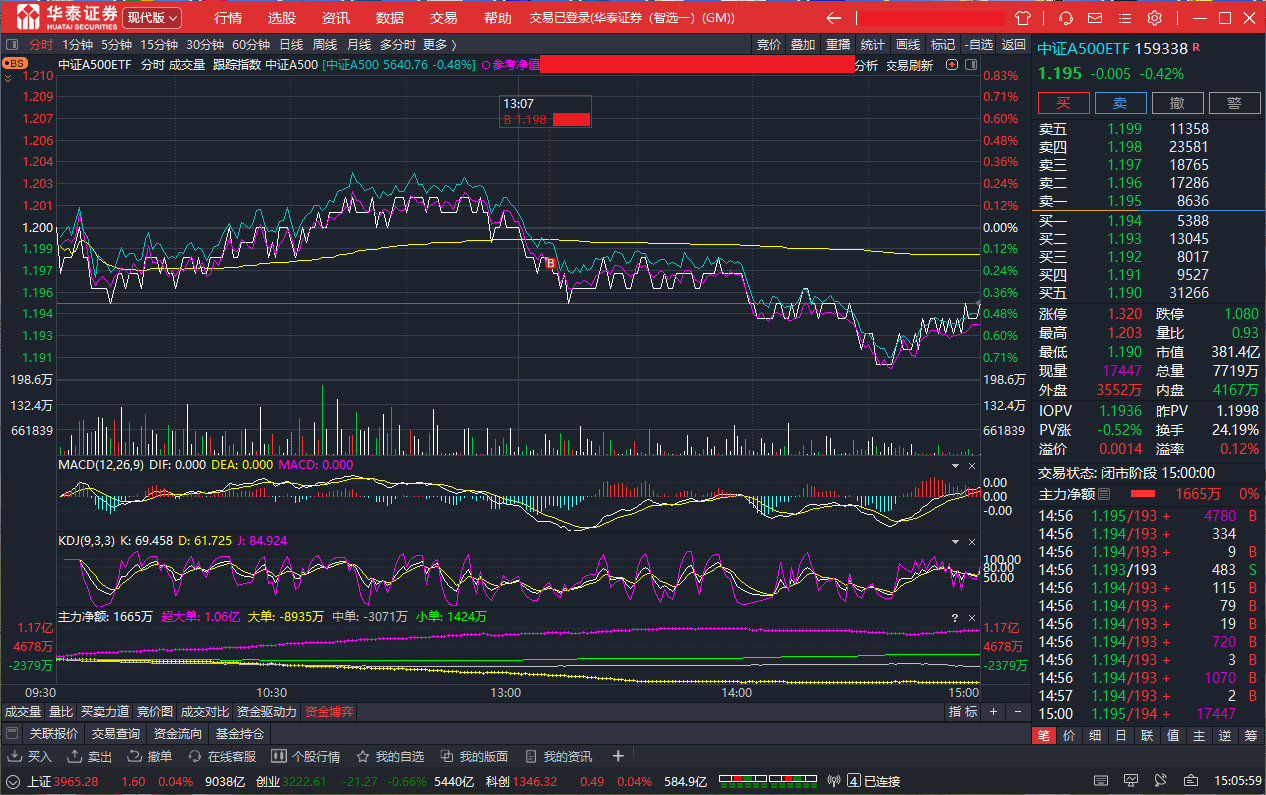The width and height of the screenshot is (1266, 795).
Task: Click the plus icon to add shortcut
Action: click(x=618, y=756)
